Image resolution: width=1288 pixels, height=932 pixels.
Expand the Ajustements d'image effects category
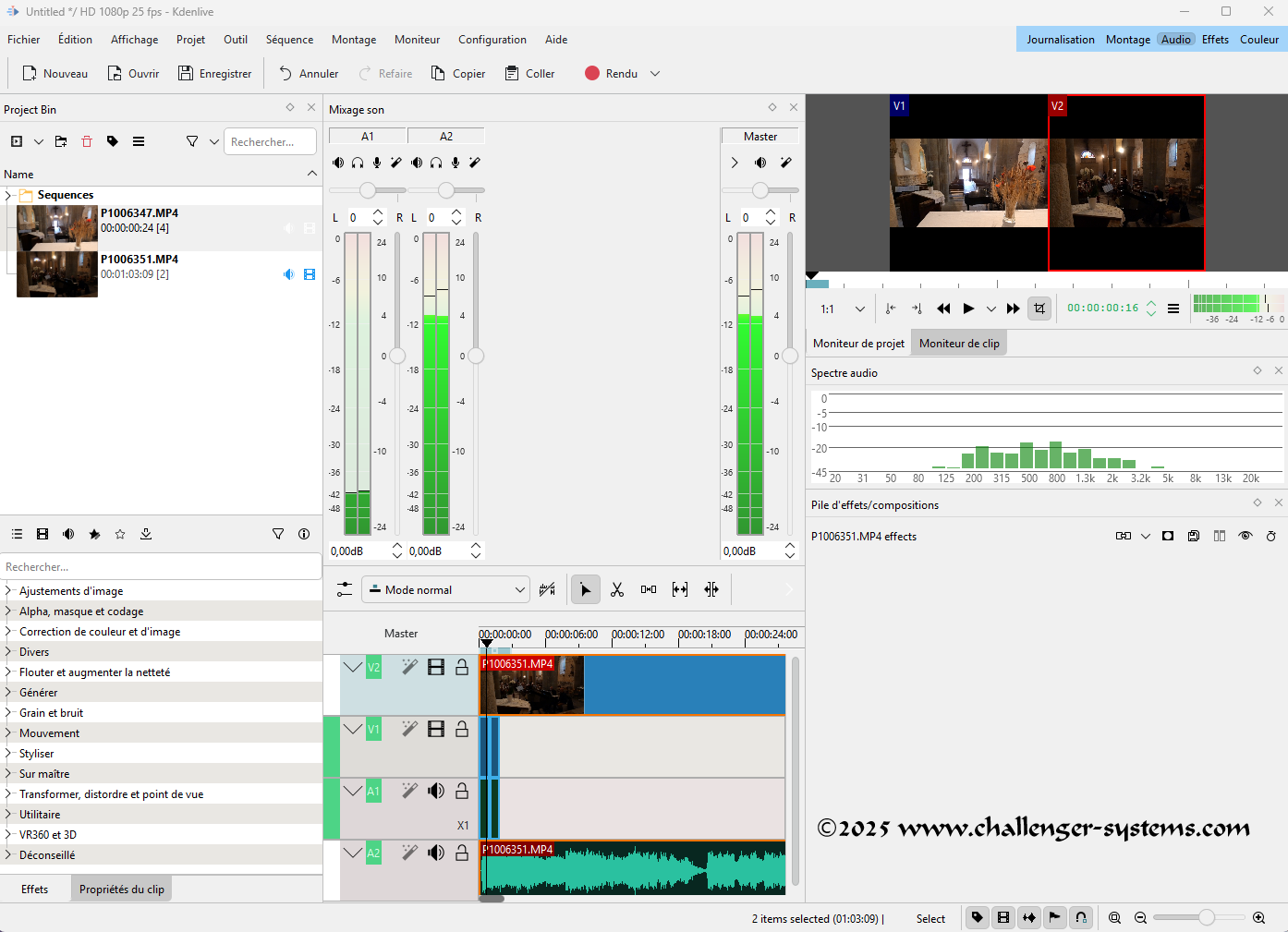pyautogui.click(x=8, y=590)
